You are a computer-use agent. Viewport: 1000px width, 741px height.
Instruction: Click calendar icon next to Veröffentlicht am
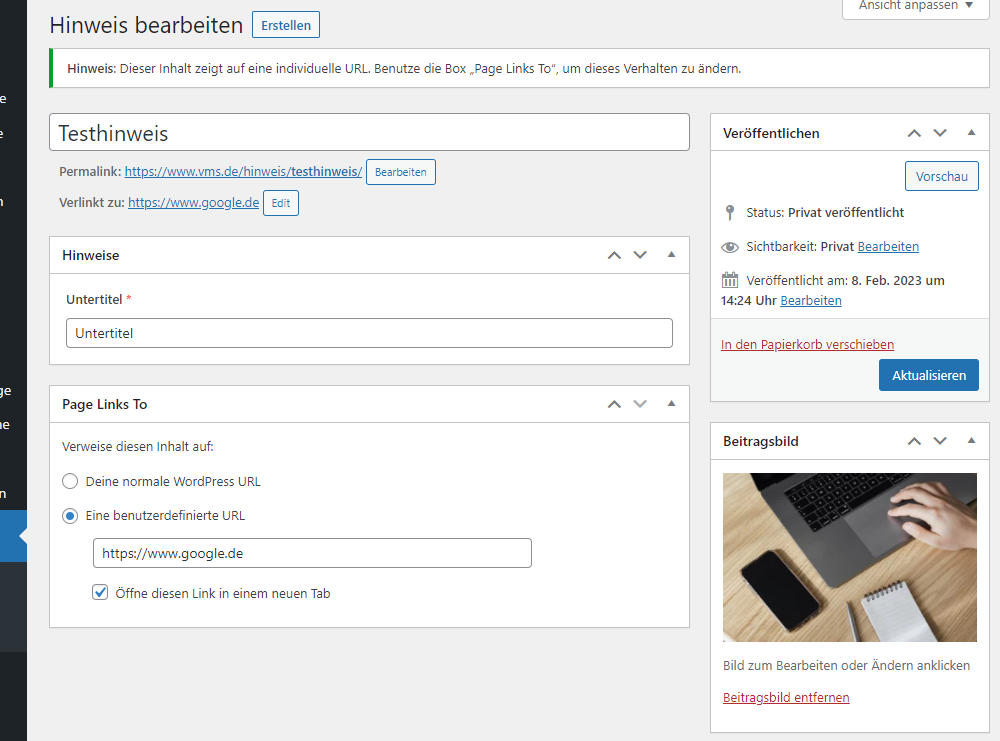[730, 280]
